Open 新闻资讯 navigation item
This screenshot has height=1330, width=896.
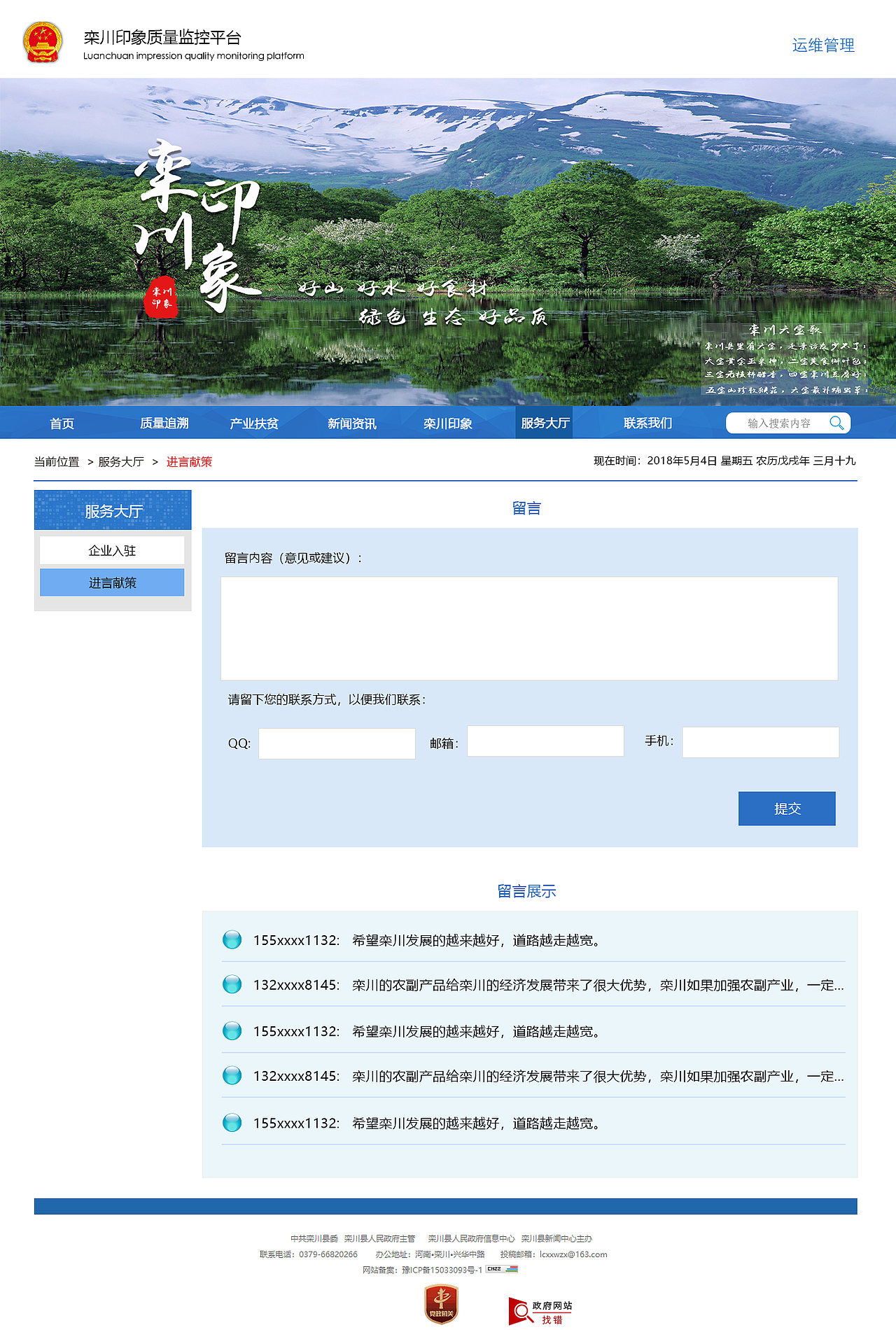point(352,423)
